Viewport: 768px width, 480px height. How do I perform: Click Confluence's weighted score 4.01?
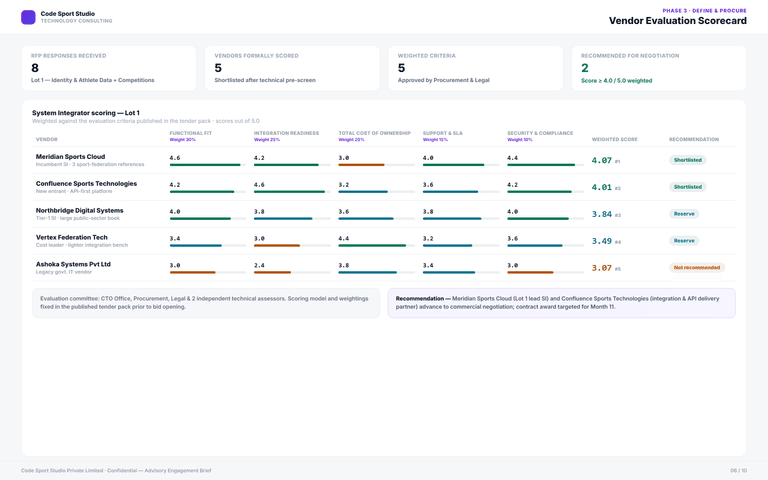[x=601, y=187]
